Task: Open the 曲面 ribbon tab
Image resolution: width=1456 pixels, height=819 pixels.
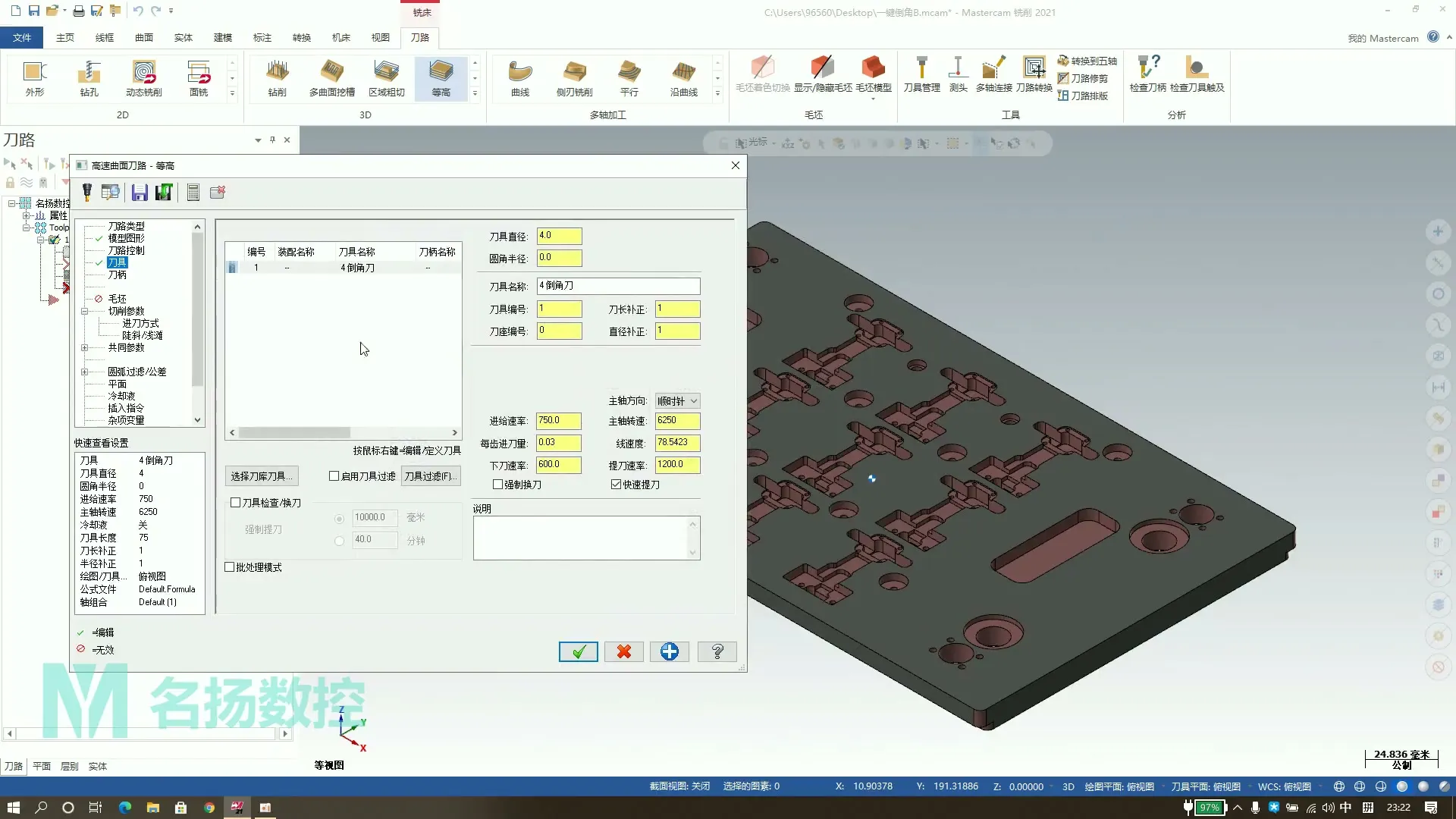Action: point(144,37)
